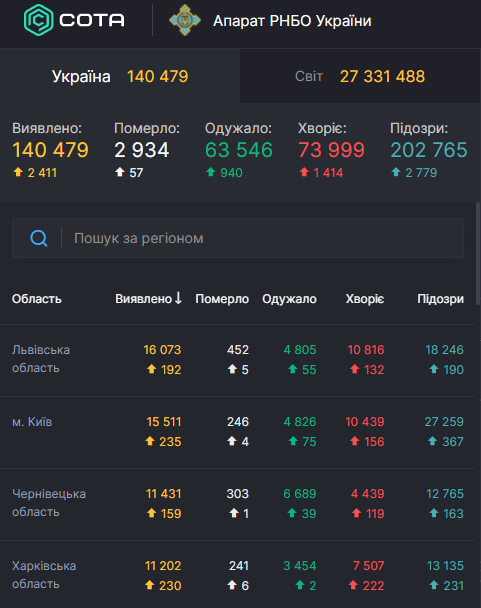Sort table by Хворіє column

pos(365,299)
